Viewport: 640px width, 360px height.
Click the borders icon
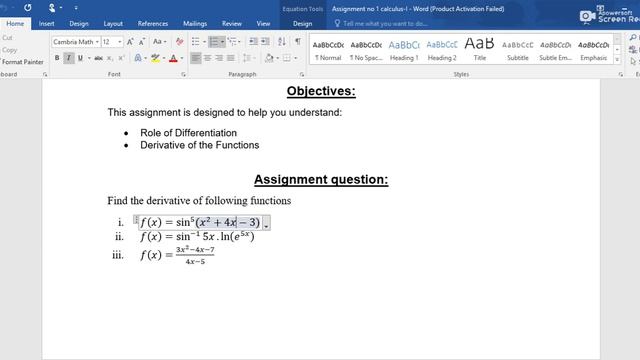(x=287, y=58)
